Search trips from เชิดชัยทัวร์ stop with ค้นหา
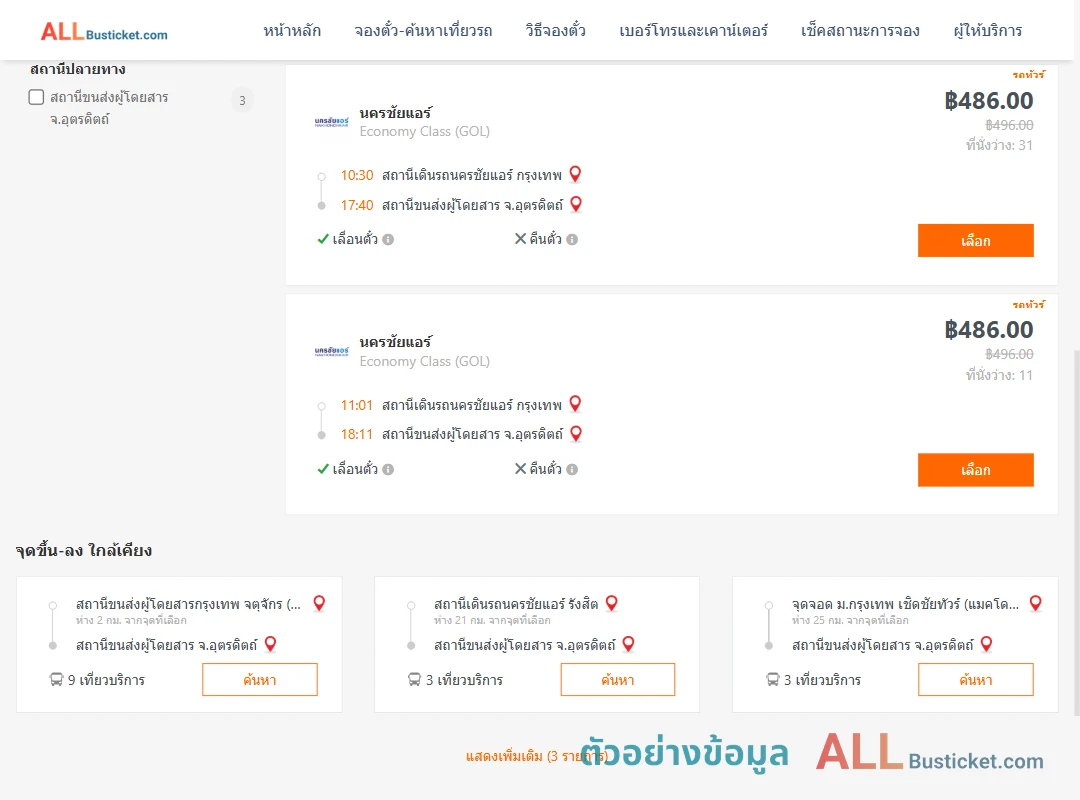The width and height of the screenshot is (1080, 800). (x=975, y=679)
